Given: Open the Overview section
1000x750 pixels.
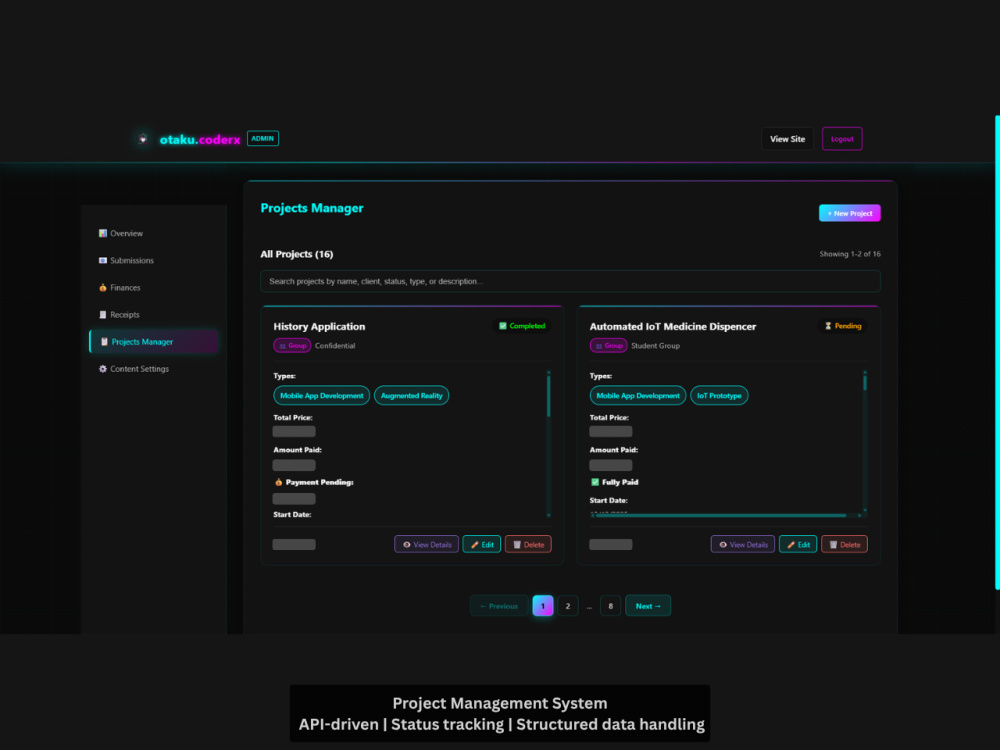Looking at the screenshot, I should 154,233.
